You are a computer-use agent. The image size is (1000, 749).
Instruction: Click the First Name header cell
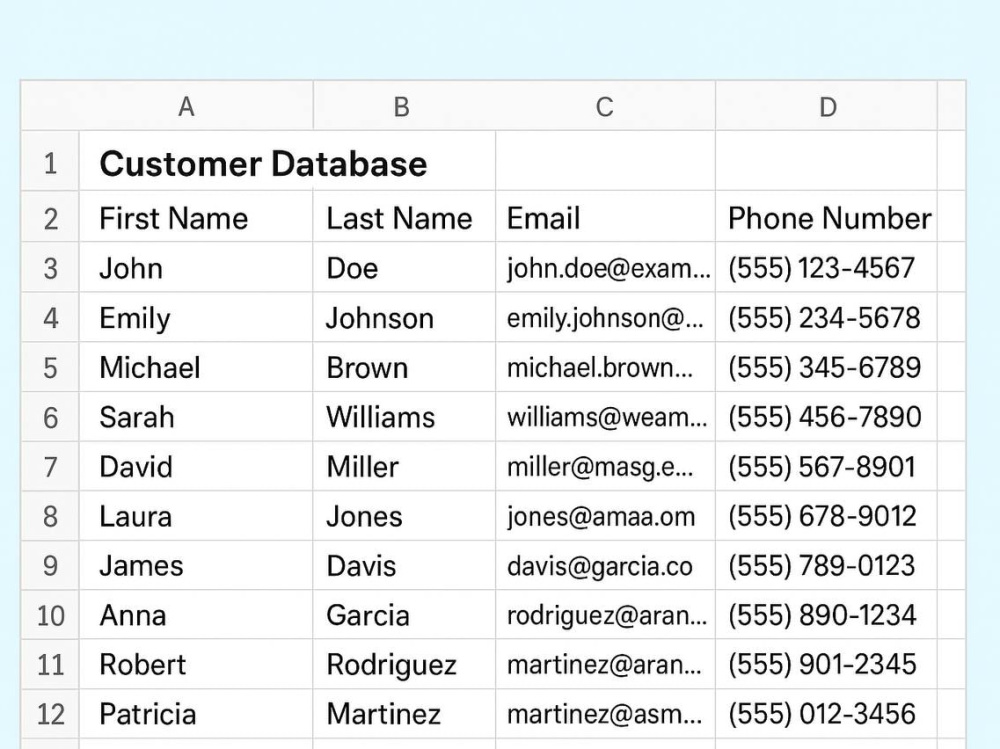tap(196, 216)
